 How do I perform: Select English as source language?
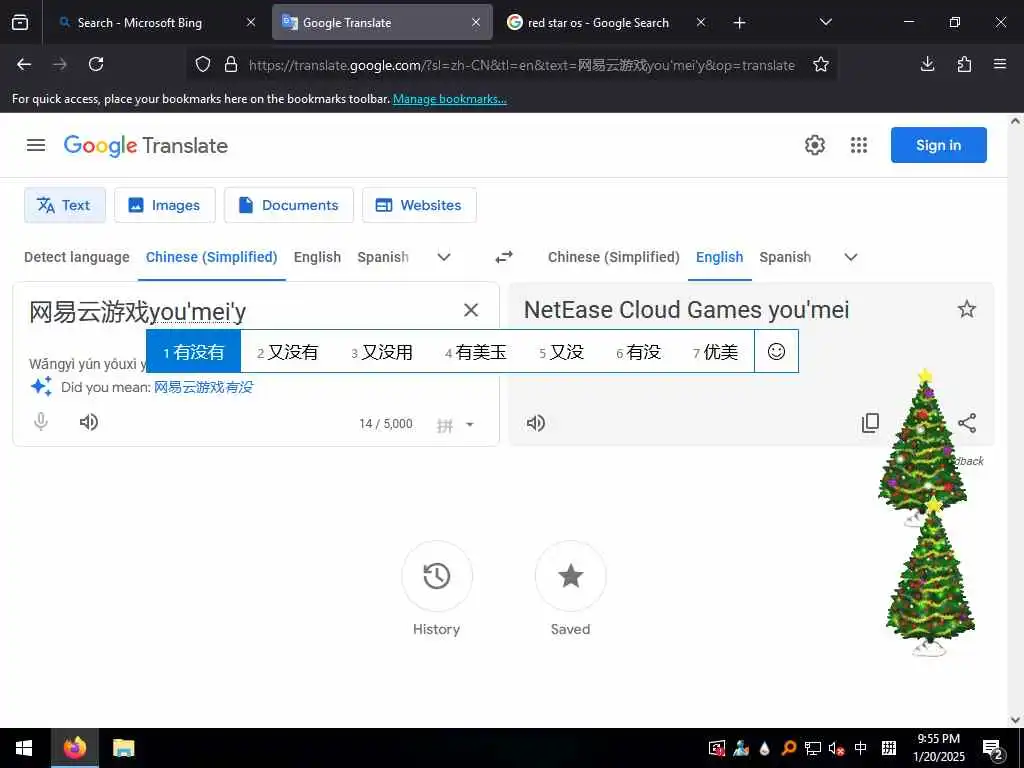coord(317,257)
